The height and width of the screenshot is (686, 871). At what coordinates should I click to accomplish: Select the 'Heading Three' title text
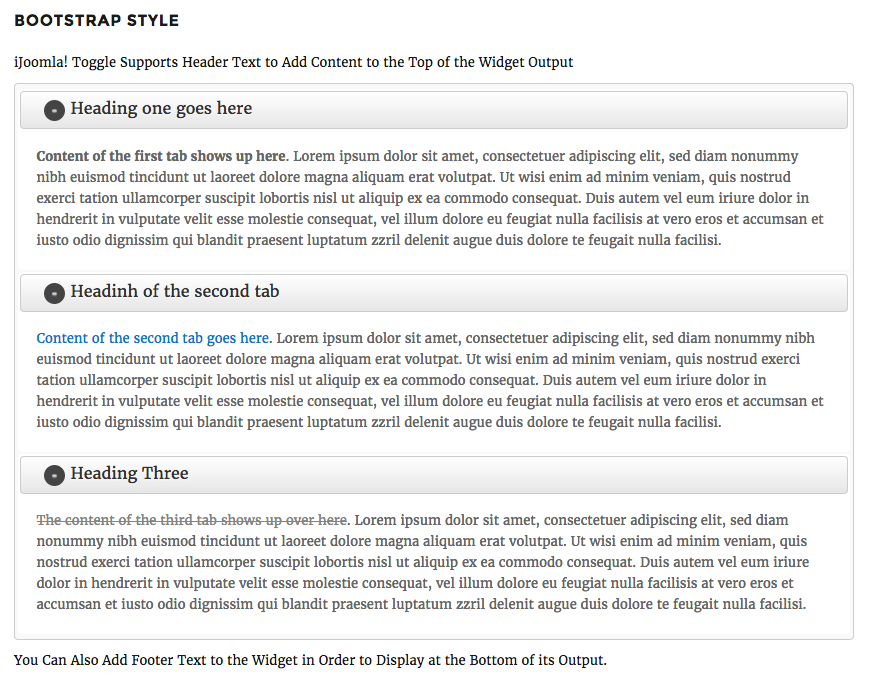tap(129, 473)
